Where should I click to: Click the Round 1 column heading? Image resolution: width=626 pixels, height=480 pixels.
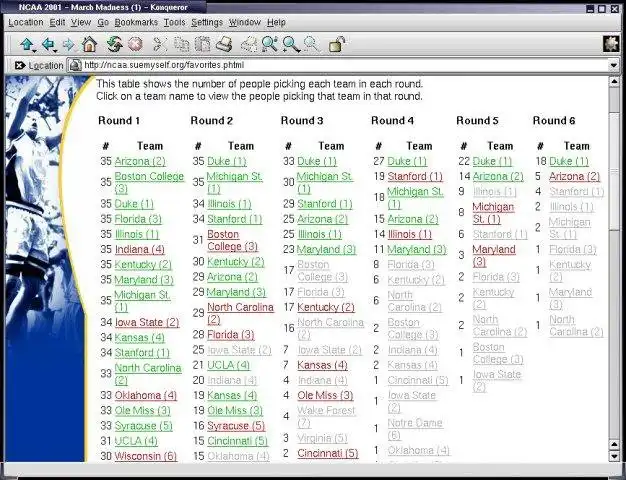click(x=119, y=121)
